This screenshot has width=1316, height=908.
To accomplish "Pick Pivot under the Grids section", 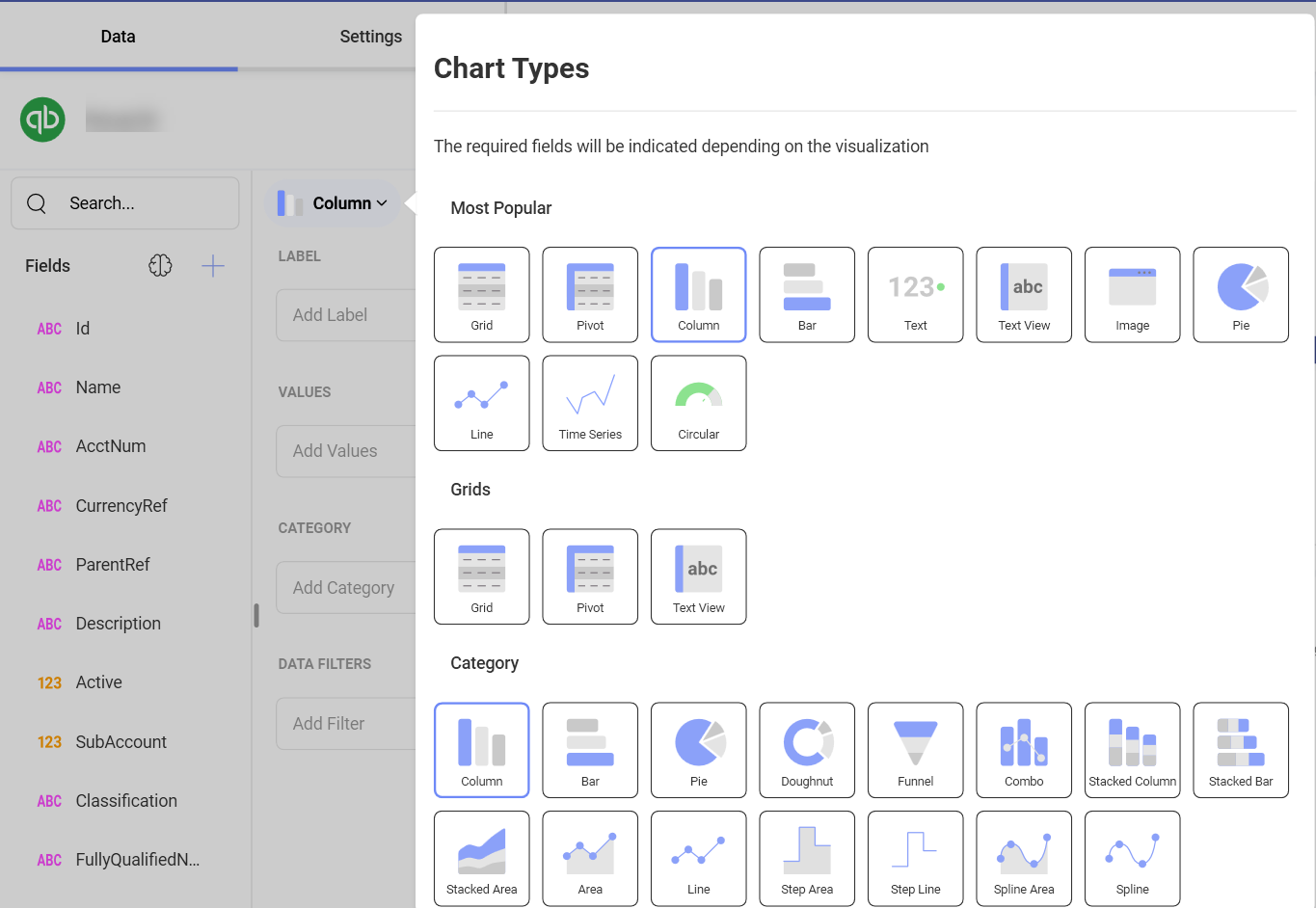I will pyautogui.click(x=590, y=576).
